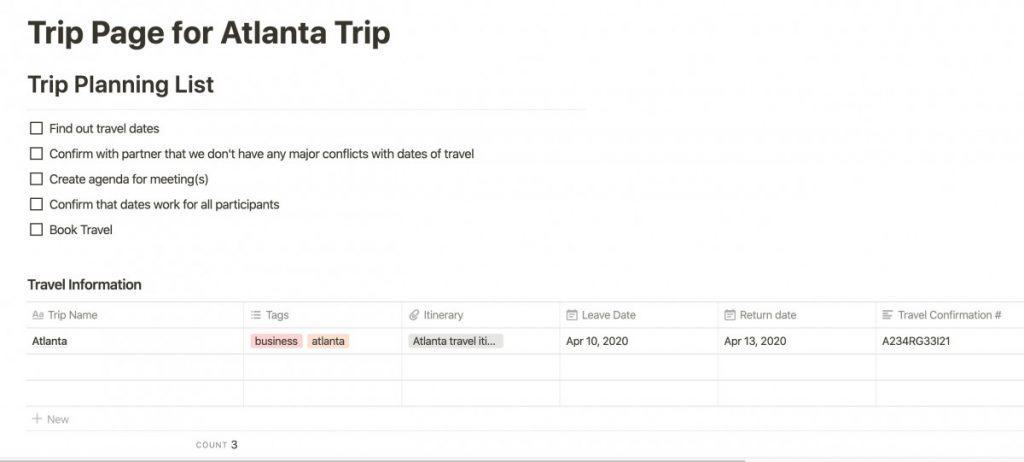The width and height of the screenshot is (1024, 462).
Task: Tick the Confirm with partner checkbox
Action: [x=37, y=154]
